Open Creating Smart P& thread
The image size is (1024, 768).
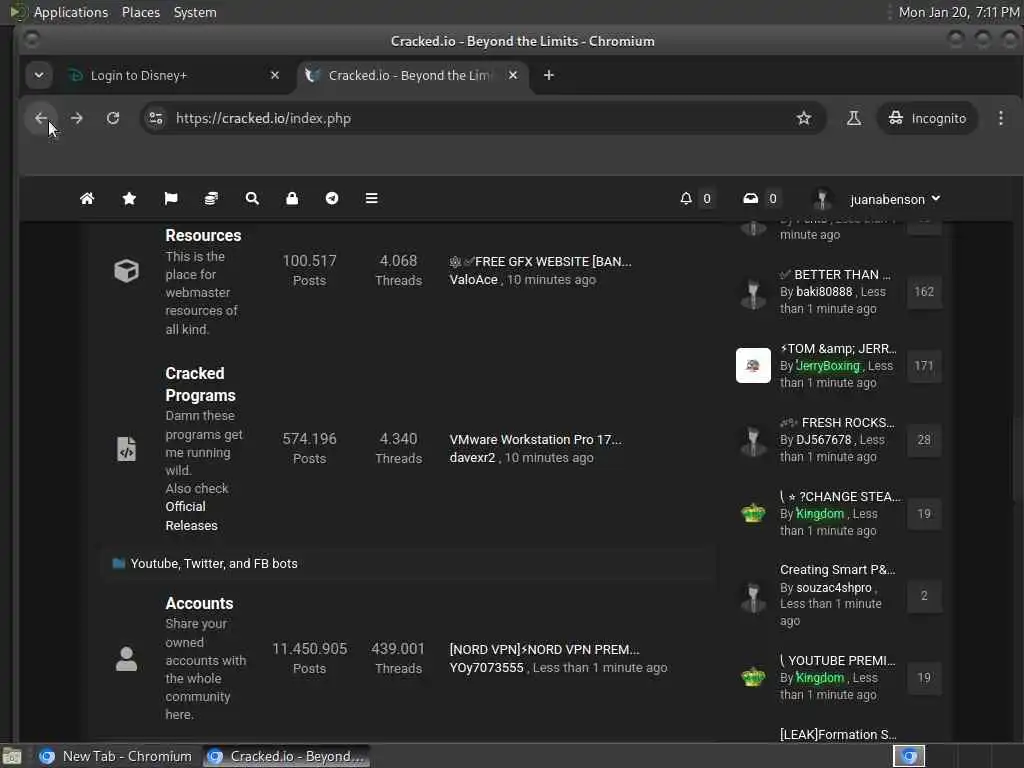coord(837,569)
